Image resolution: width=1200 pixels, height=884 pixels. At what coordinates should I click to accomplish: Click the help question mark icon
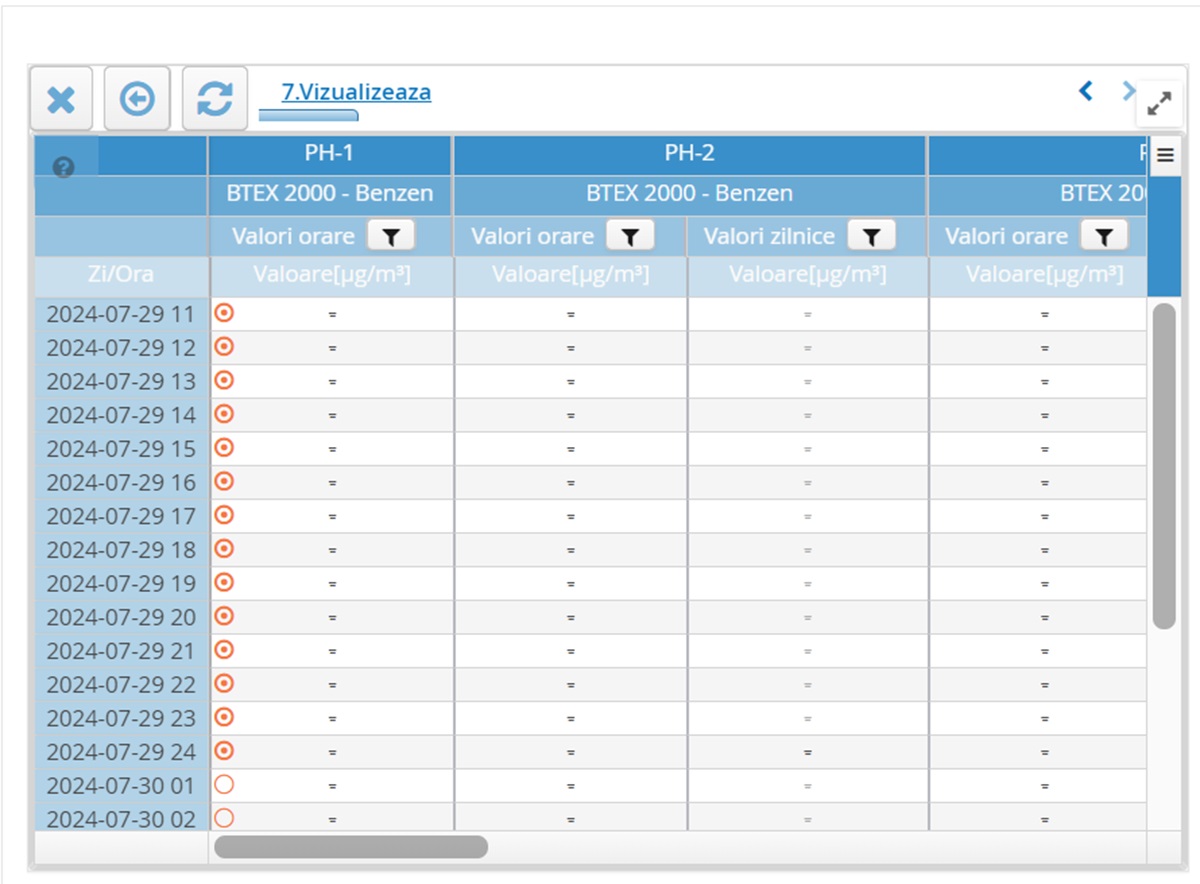[x=64, y=168]
